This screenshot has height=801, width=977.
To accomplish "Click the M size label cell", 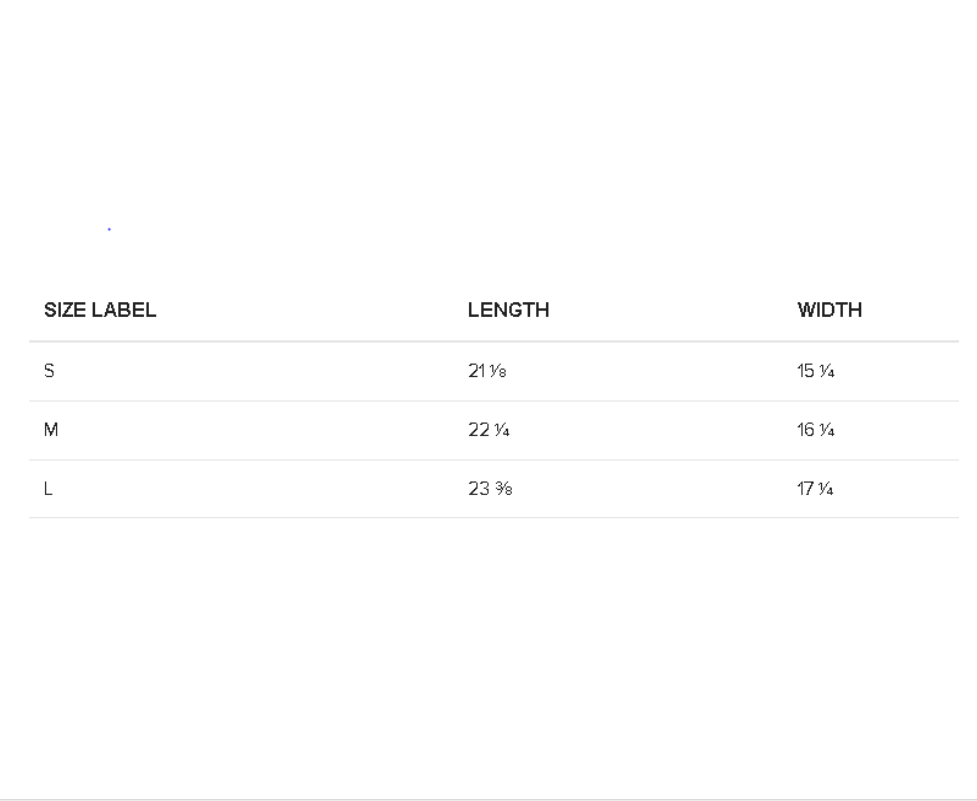I will 51,430.
